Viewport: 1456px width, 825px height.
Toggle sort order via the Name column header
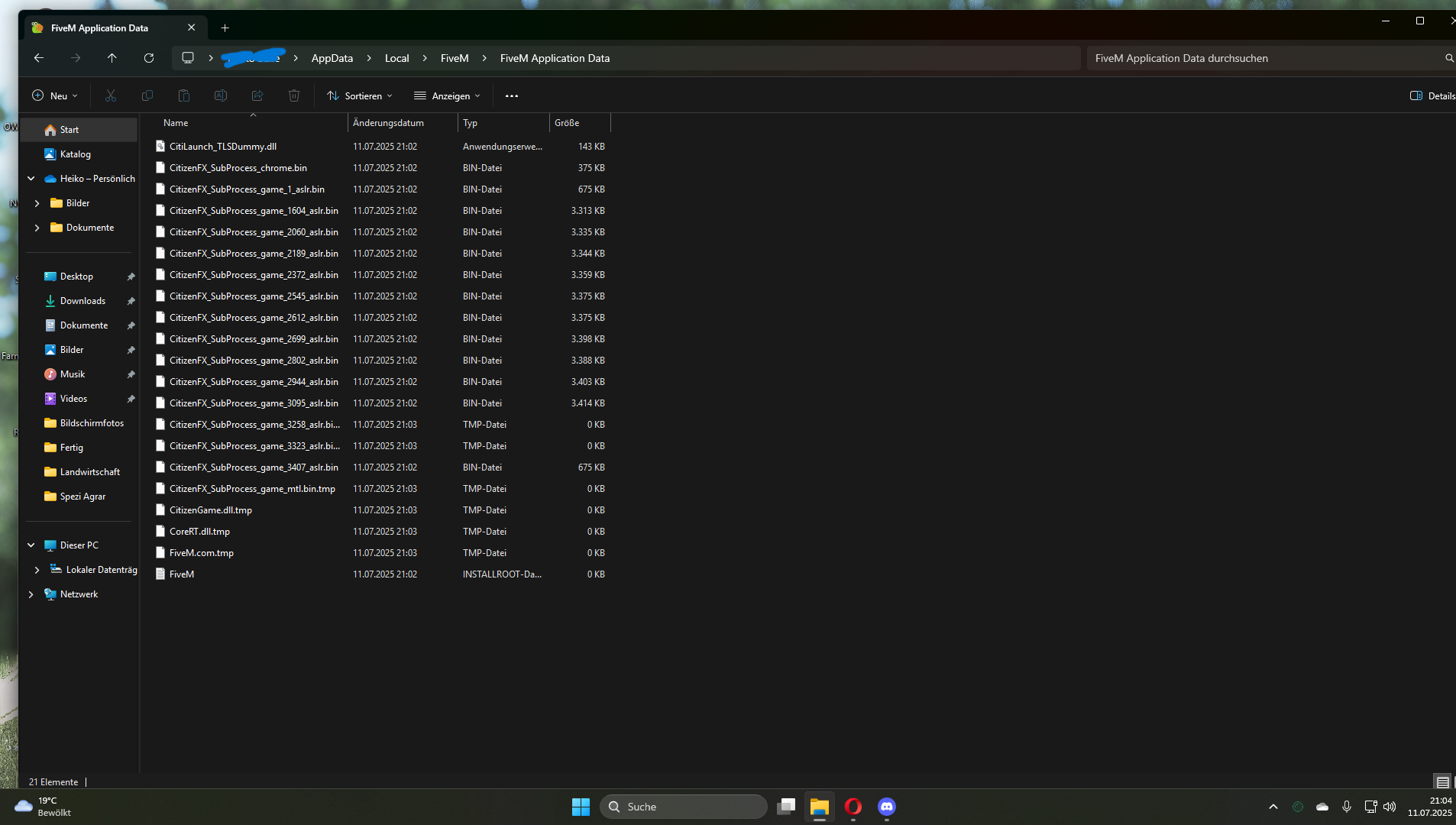point(175,122)
